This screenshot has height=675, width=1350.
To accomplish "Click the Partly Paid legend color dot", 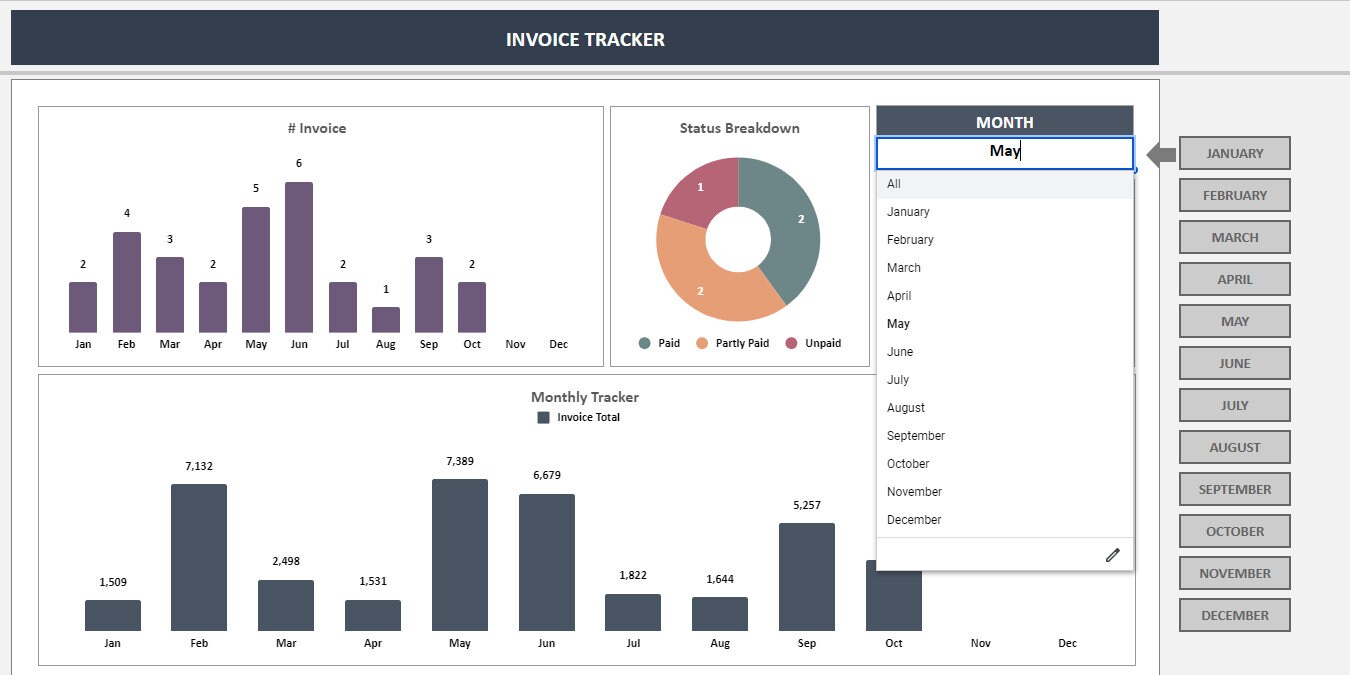I will [x=702, y=343].
